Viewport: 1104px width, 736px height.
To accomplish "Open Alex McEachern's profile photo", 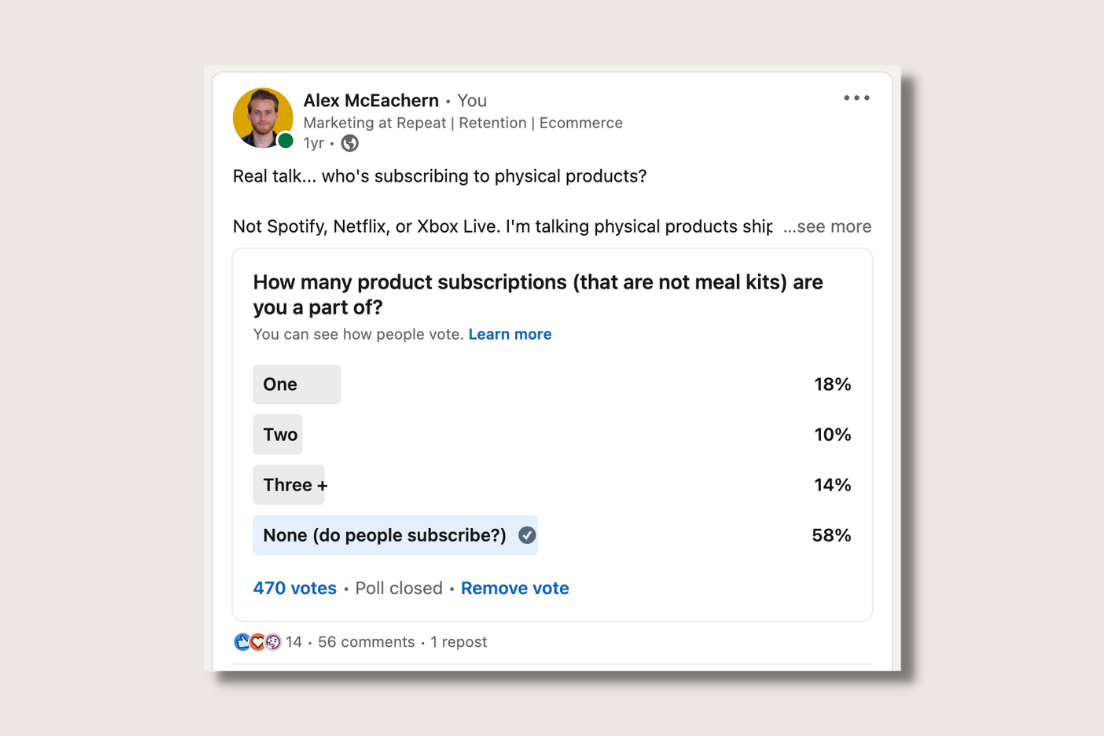I will coord(262,117).
